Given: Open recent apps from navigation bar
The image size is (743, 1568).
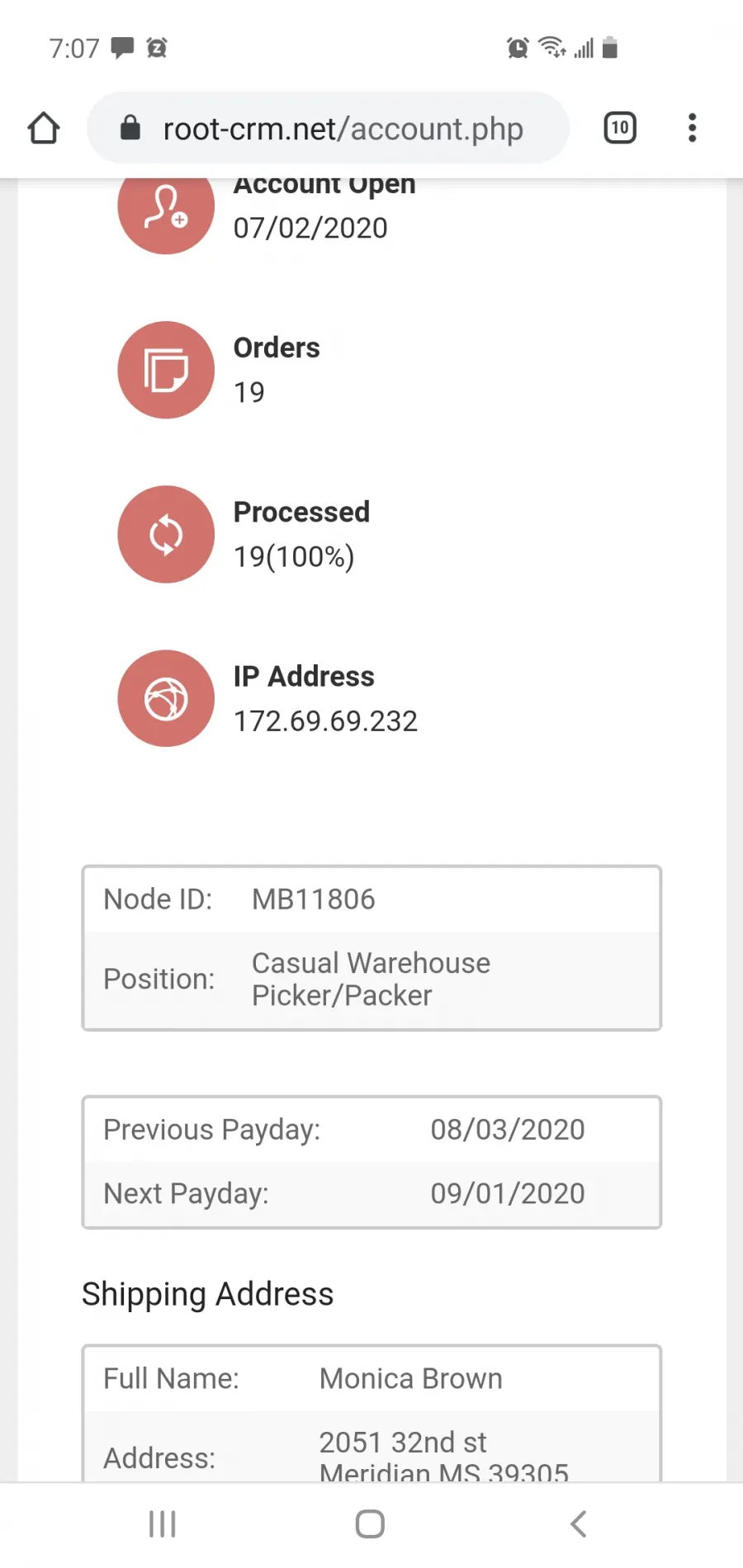Looking at the screenshot, I should tap(163, 1524).
